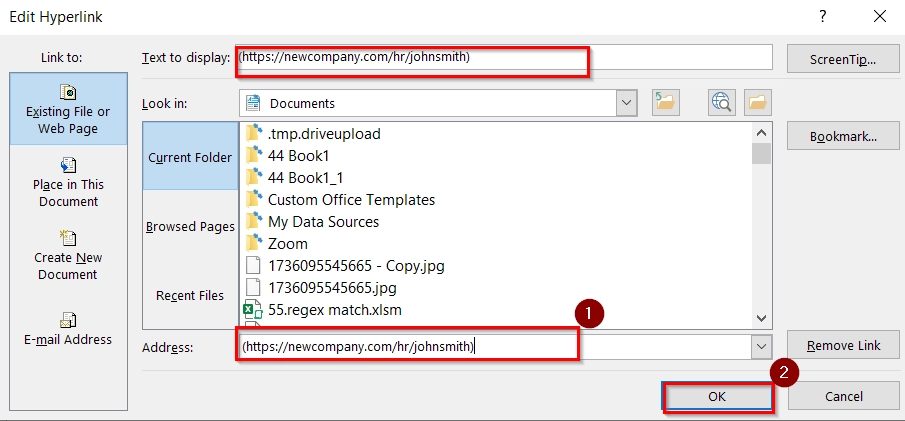Screen dimensions: 905x421
Task: Select the 55.regex match.xlsm file
Action: [334, 310]
